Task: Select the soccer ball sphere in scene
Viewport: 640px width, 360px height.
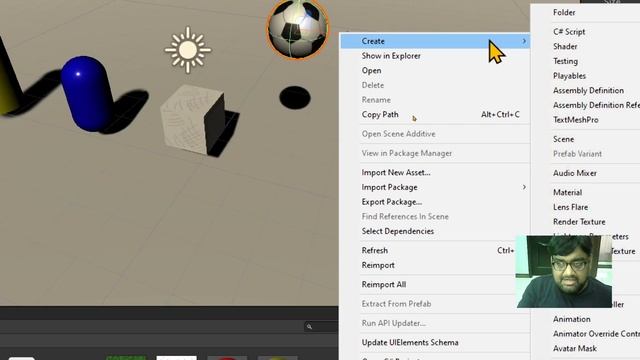Action: pyautogui.click(x=298, y=29)
